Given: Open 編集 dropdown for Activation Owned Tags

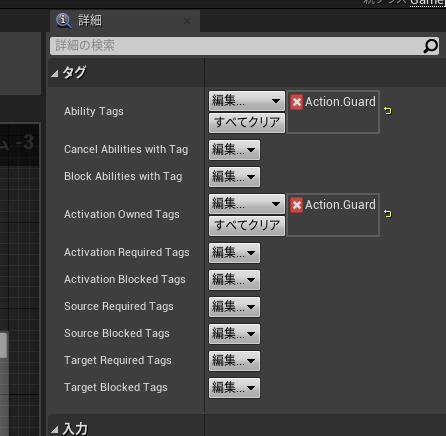Looking at the screenshot, I should (x=247, y=204).
